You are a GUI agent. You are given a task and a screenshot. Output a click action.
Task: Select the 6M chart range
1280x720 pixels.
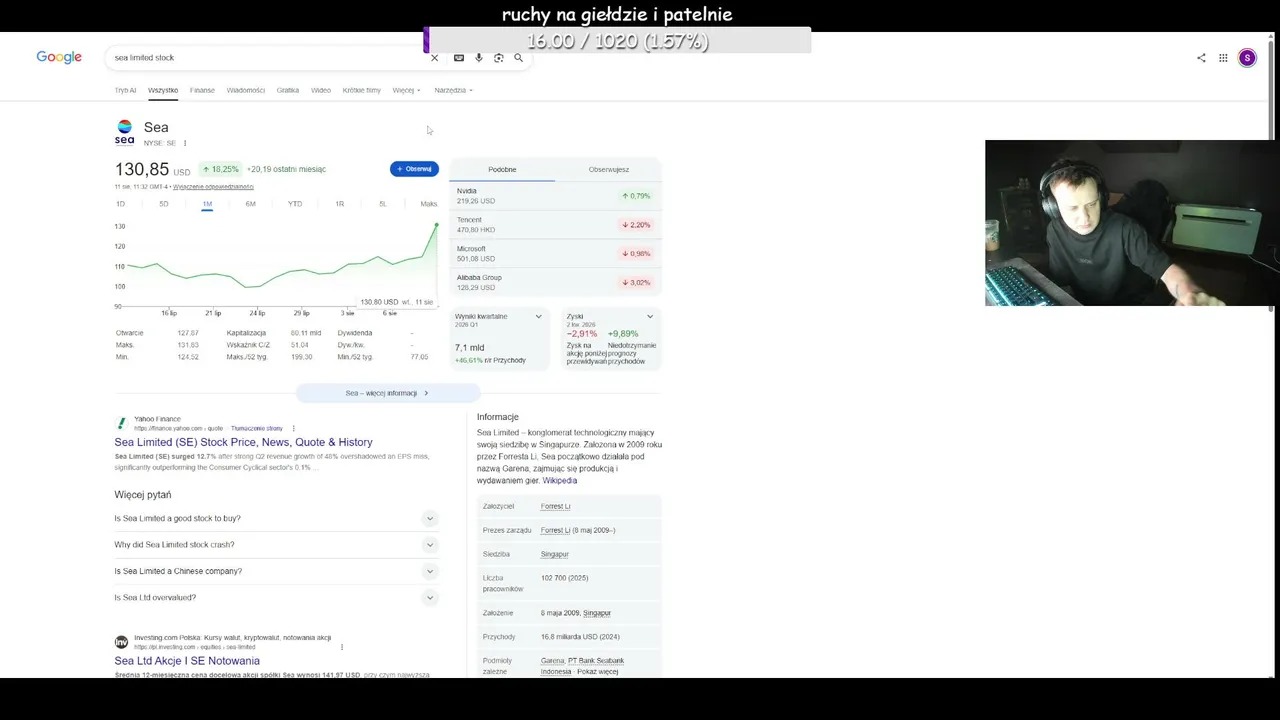coord(251,204)
